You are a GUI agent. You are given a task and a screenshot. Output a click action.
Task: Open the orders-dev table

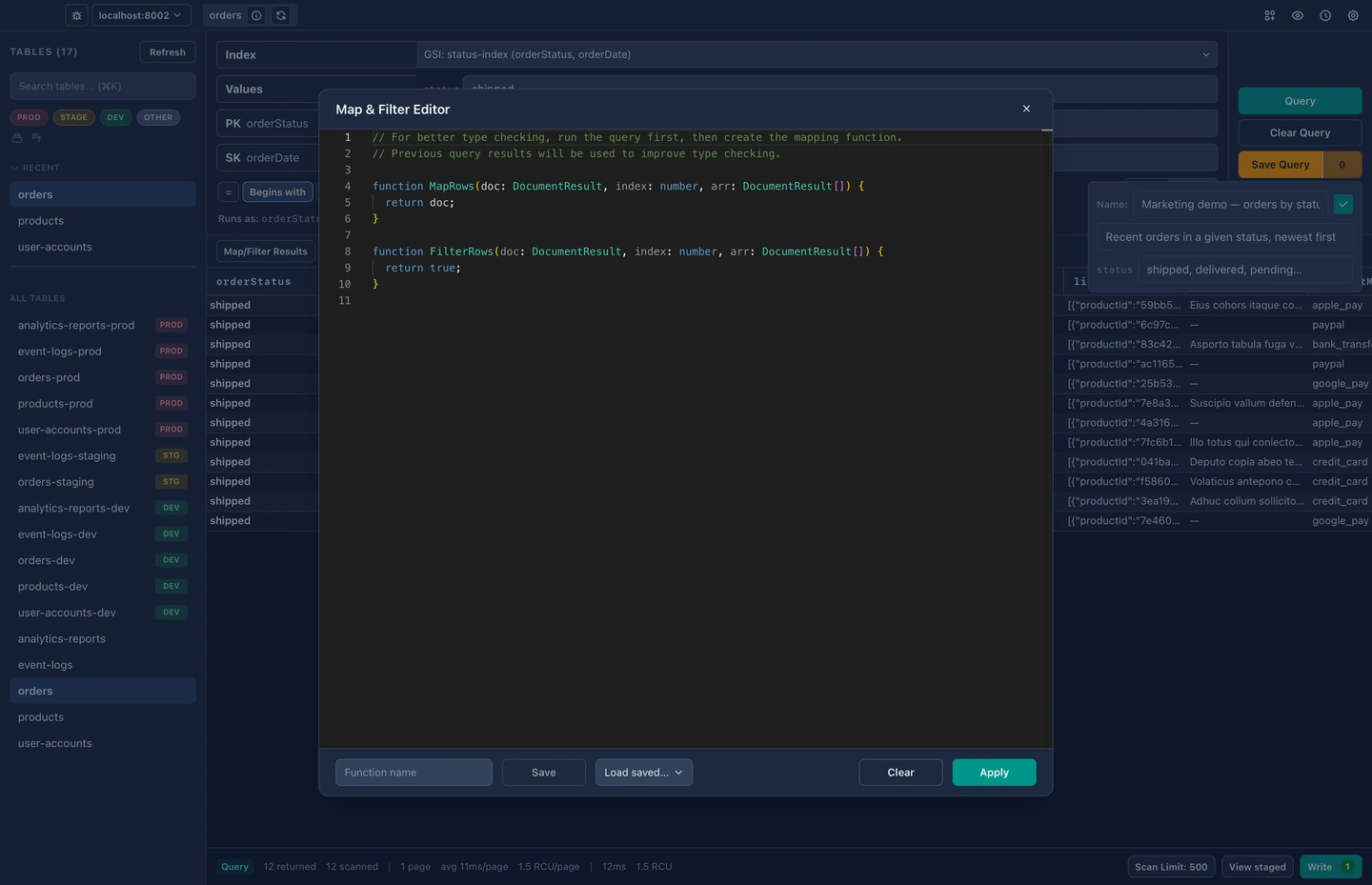click(x=103, y=561)
